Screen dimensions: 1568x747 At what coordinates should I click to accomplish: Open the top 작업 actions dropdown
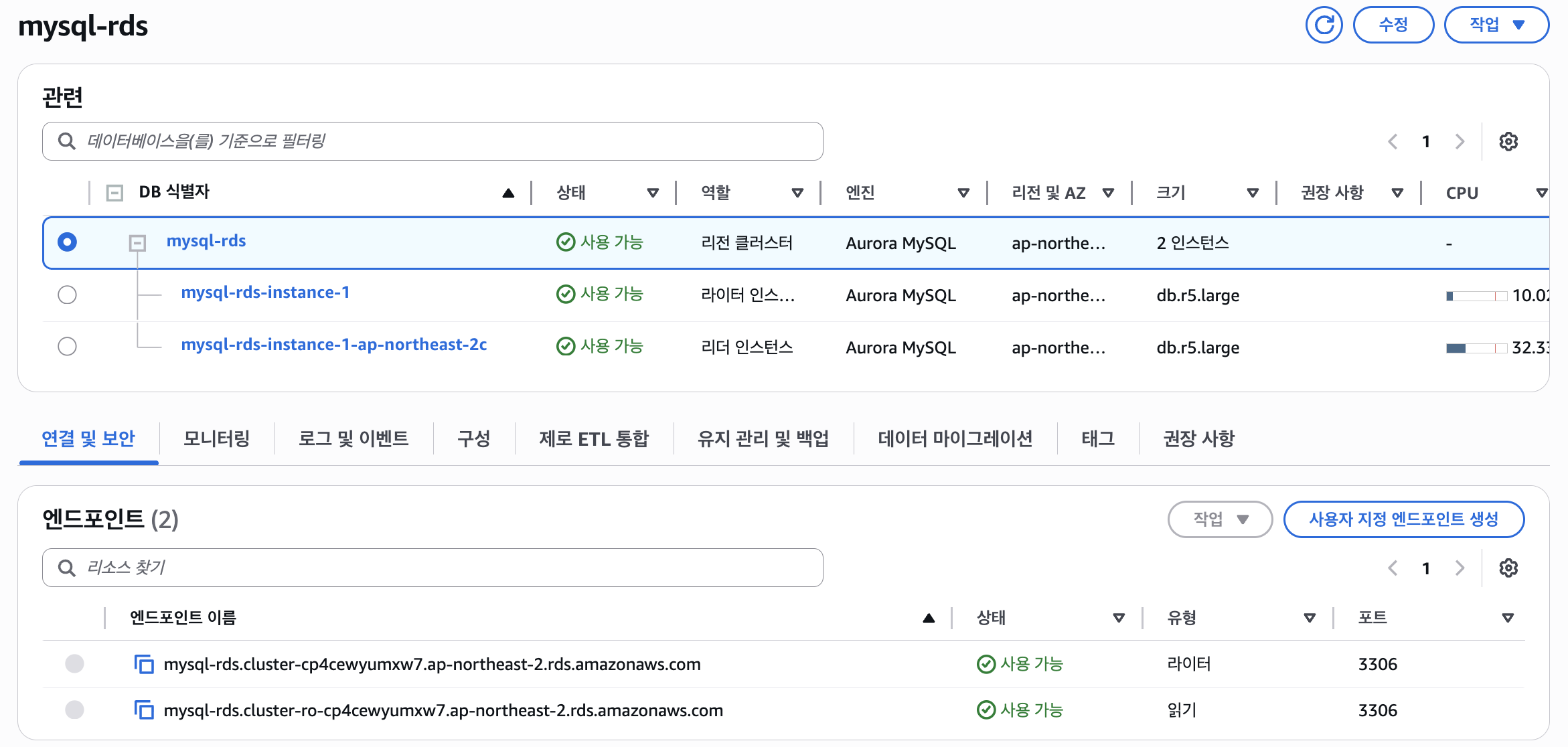1496,25
